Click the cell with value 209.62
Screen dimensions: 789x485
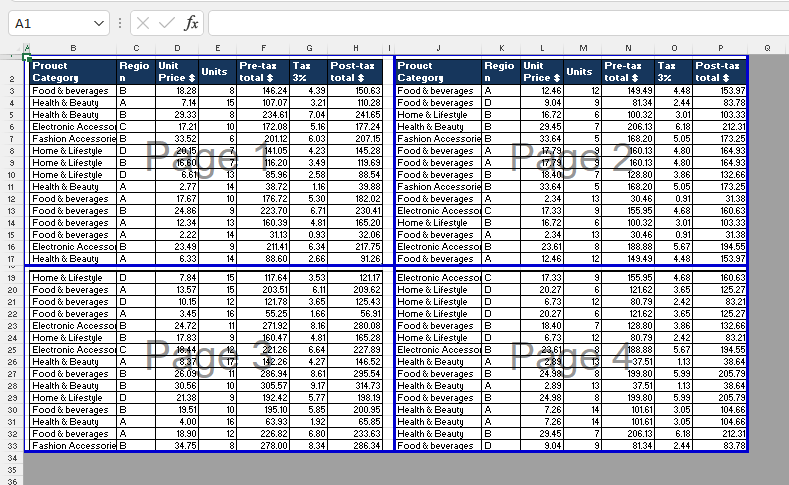coord(356,290)
